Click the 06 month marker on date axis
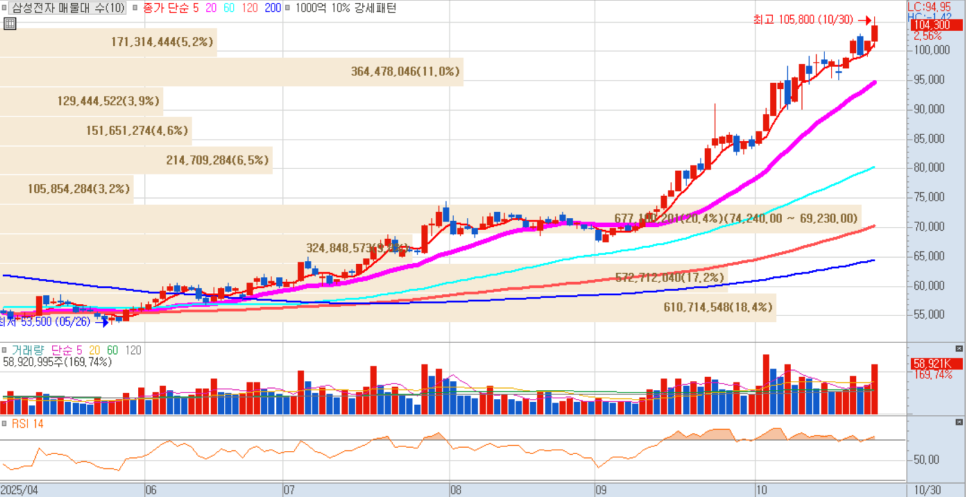The image size is (966, 497). pos(150,490)
